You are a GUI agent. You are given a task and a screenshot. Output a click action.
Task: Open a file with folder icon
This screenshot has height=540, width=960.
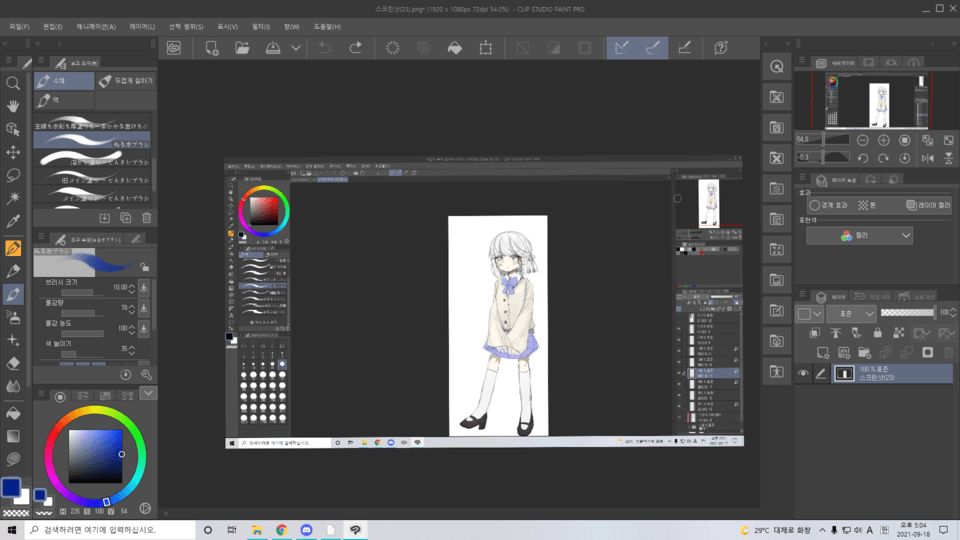[x=242, y=48]
